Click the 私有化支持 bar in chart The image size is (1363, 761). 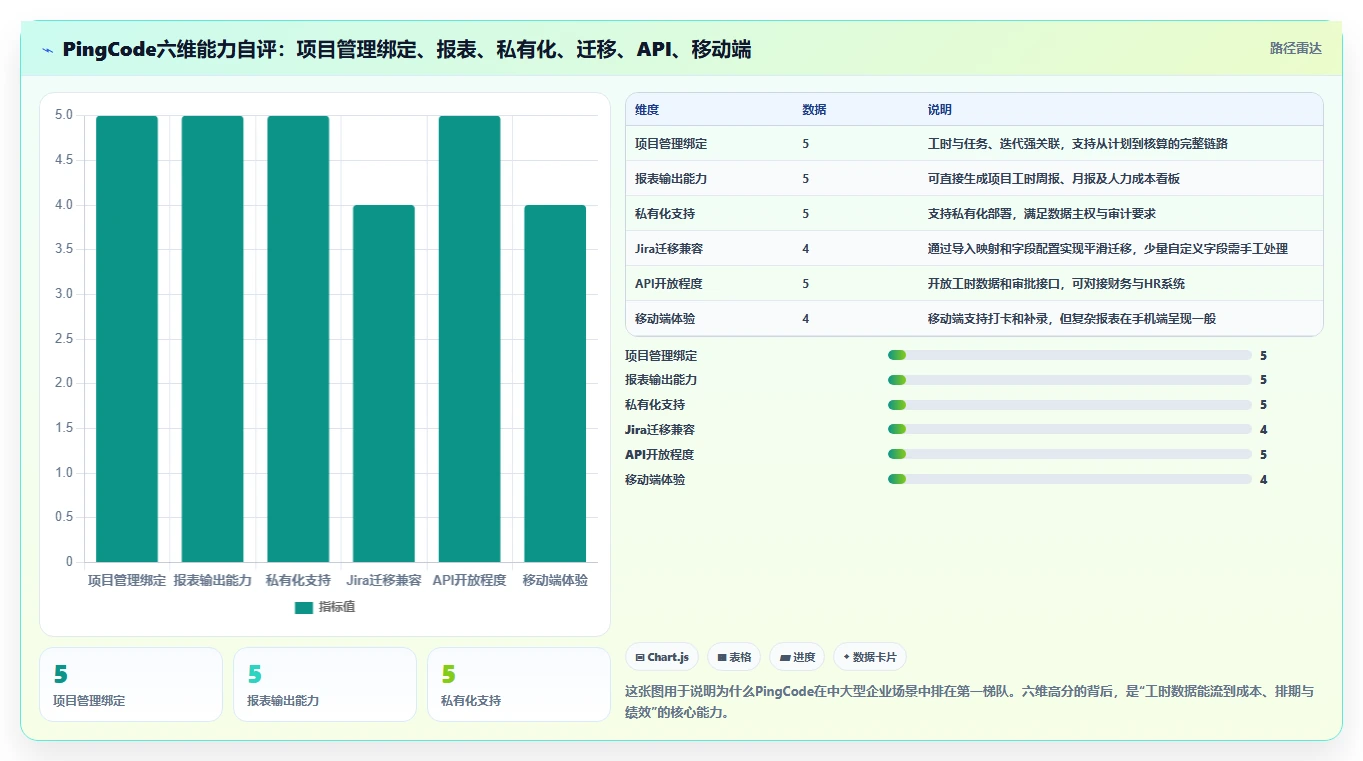coord(298,339)
